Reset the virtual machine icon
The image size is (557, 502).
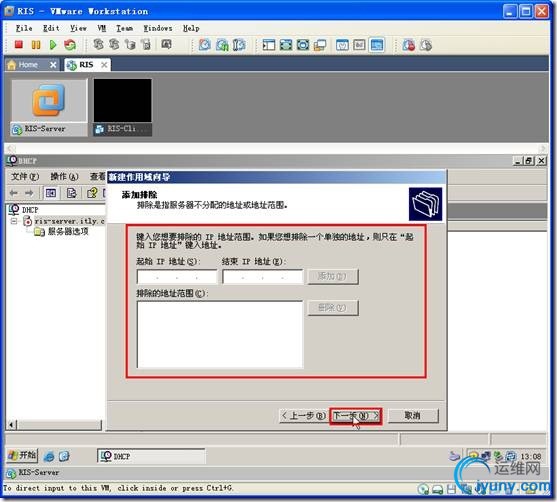point(70,45)
